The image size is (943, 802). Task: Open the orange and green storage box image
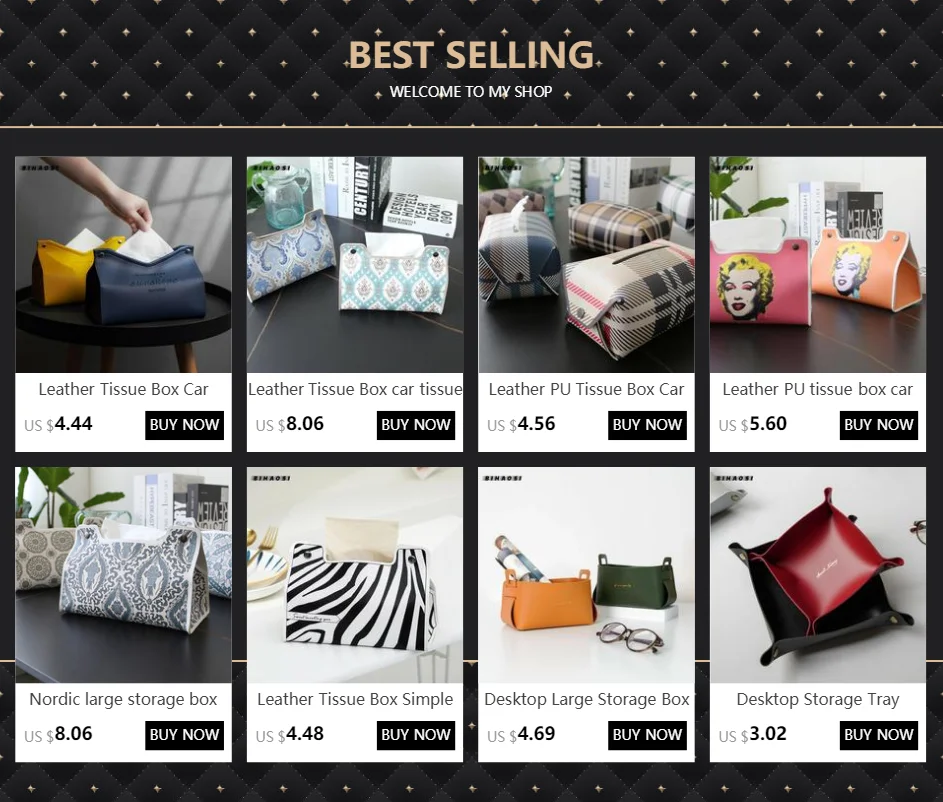pos(586,575)
